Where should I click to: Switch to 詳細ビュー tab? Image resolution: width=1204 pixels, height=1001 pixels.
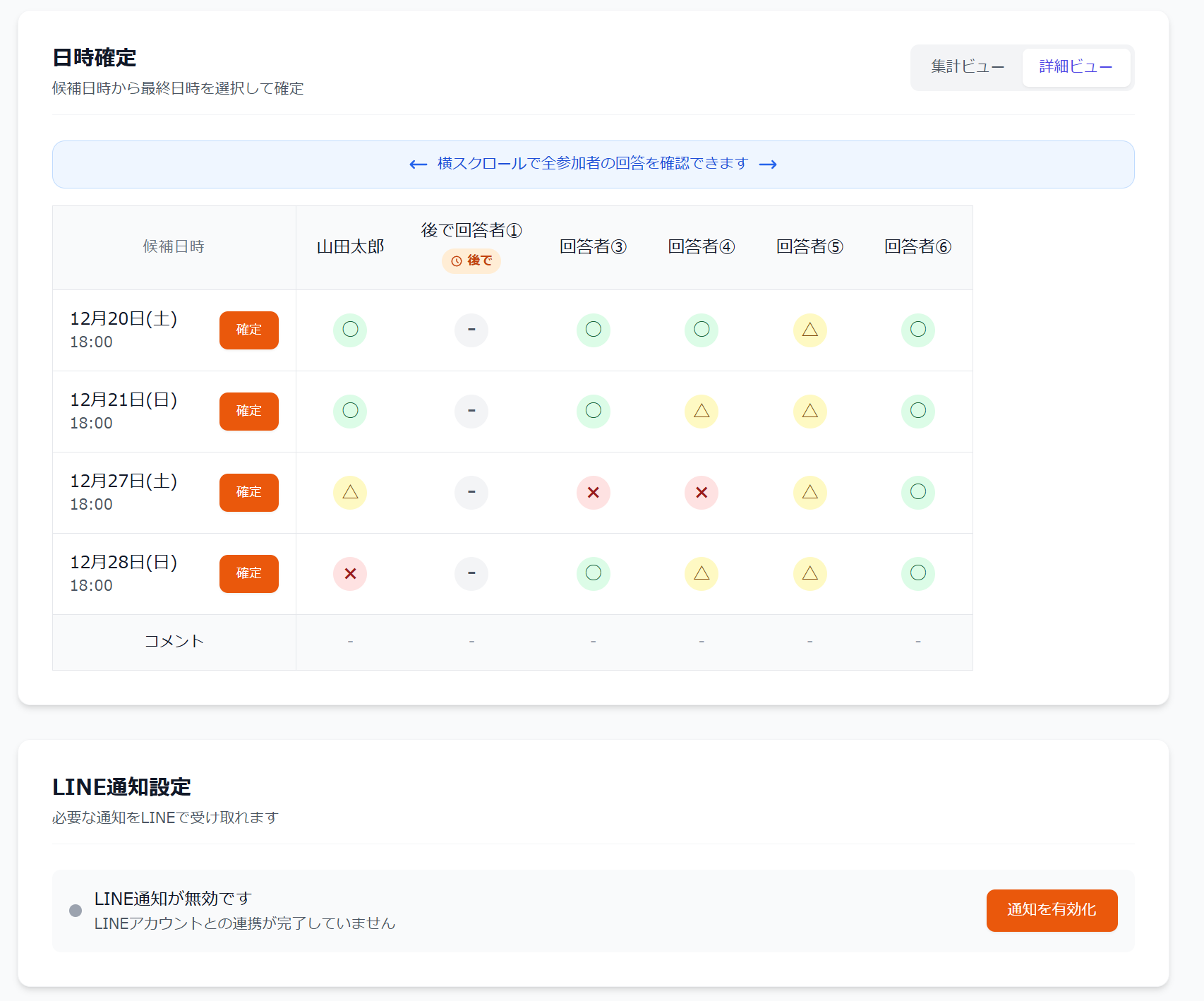1076,67
